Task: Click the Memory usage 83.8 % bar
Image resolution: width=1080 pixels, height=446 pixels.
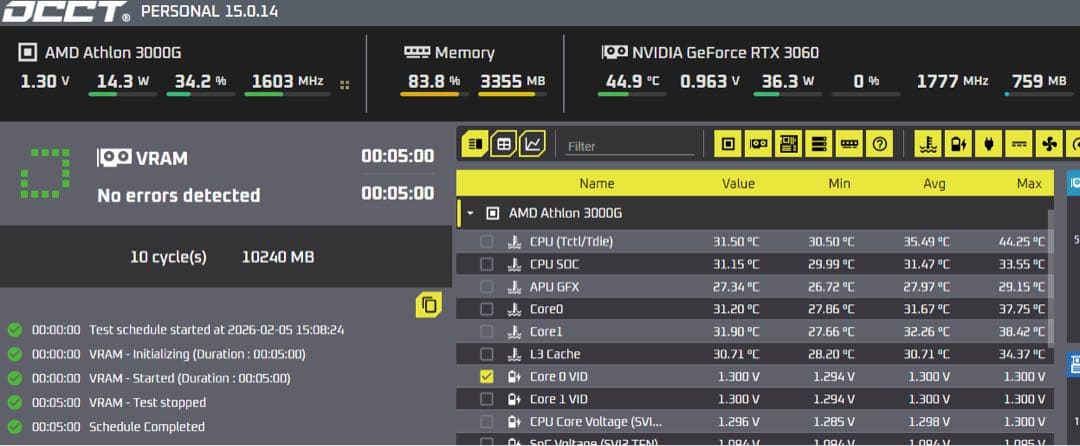Action: pos(434,94)
